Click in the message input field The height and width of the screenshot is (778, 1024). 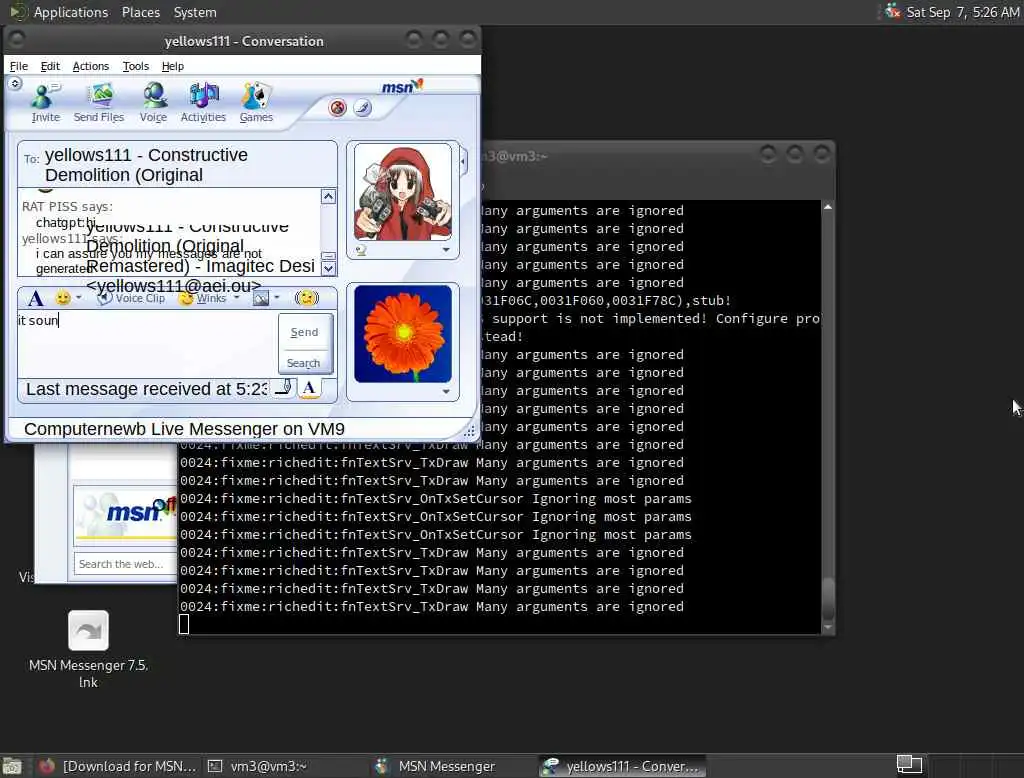(x=147, y=343)
